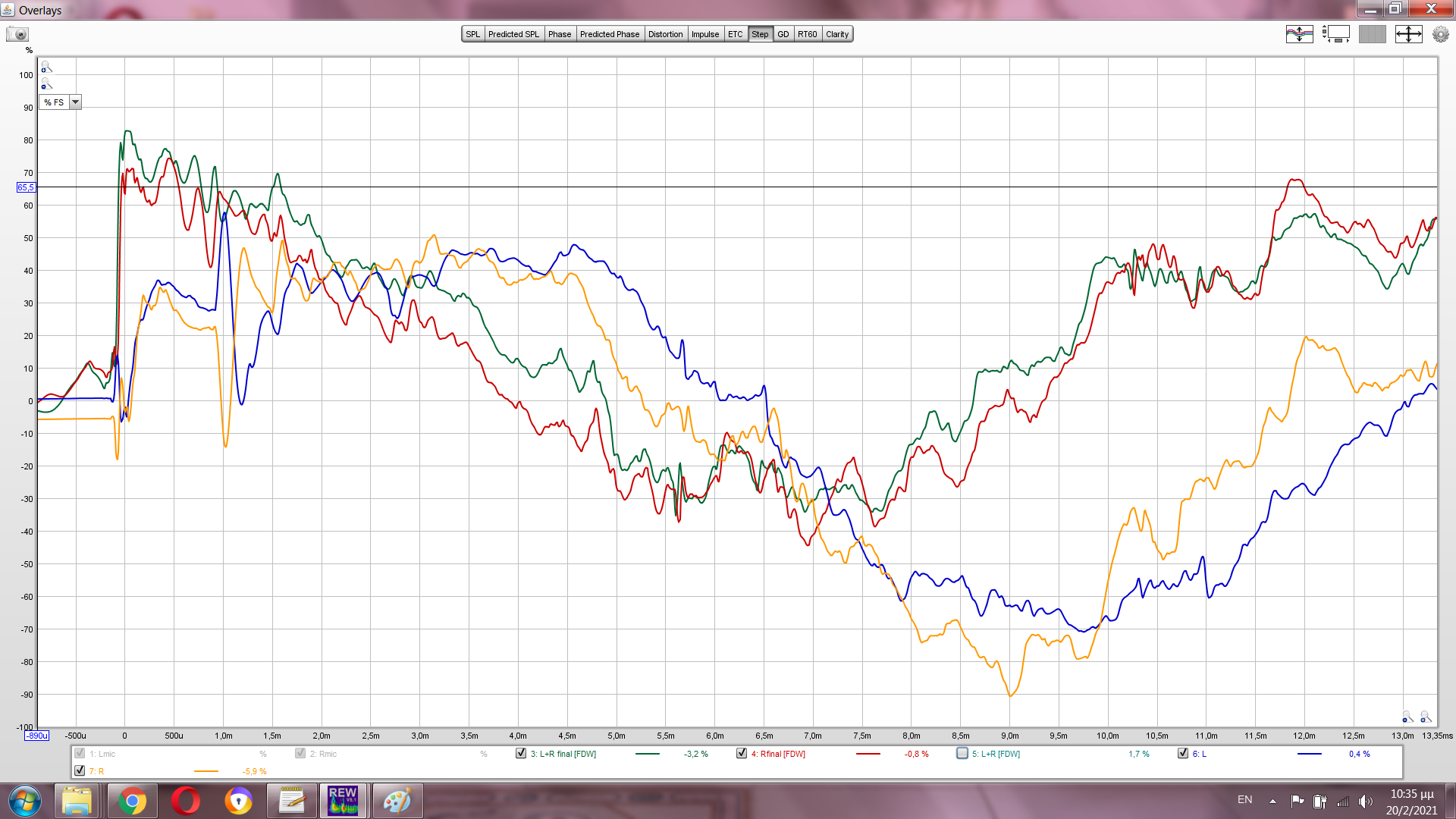Click the vertical zoom in magnifier
Screen dimensions: 1456x819
(46, 67)
